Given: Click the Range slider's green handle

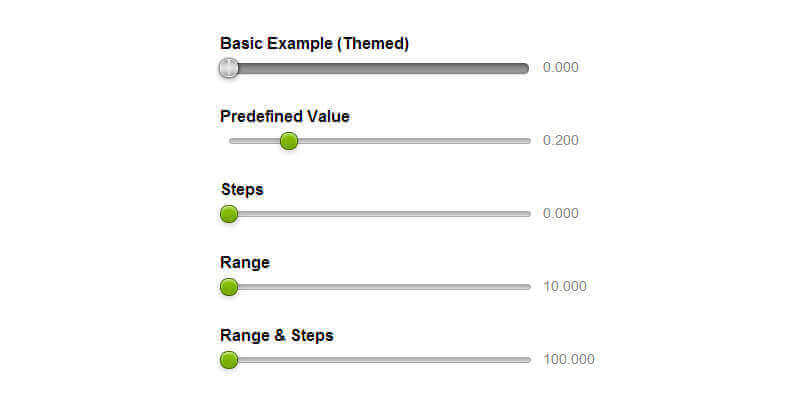Looking at the screenshot, I should click(x=229, y=287).
